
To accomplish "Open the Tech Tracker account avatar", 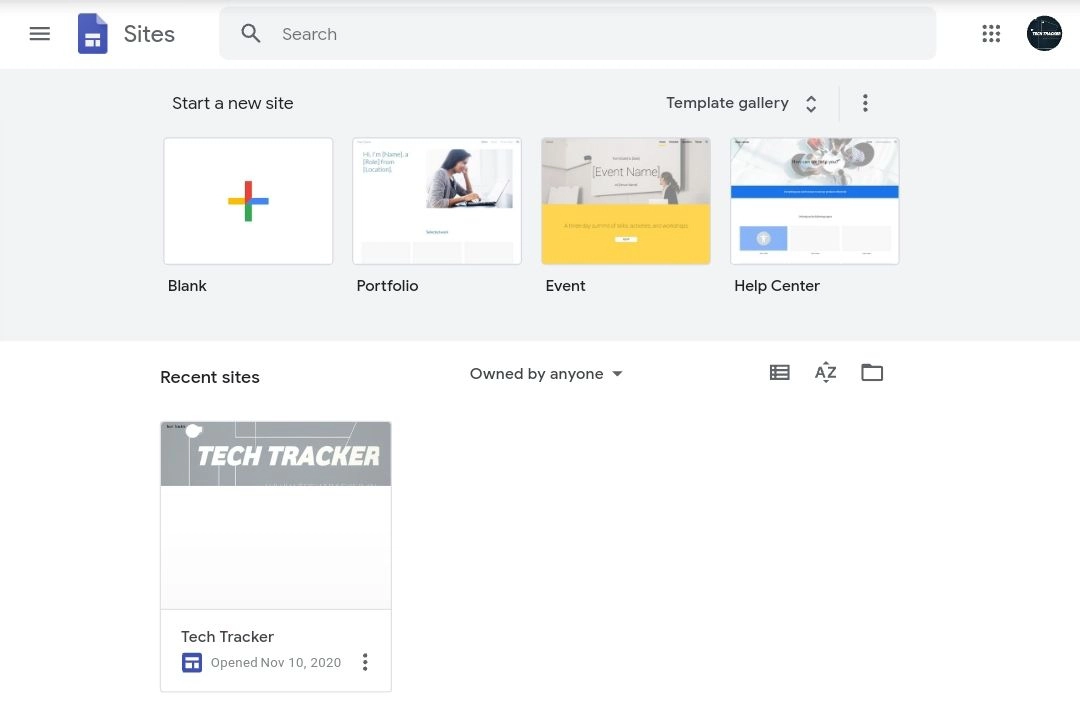I will (1044, 34).
